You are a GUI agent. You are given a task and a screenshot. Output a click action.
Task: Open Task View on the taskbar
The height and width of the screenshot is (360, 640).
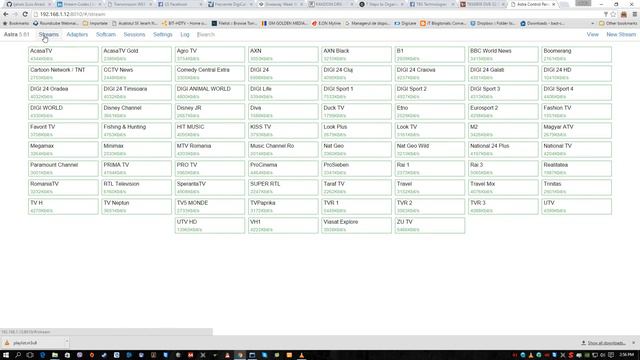30,355
